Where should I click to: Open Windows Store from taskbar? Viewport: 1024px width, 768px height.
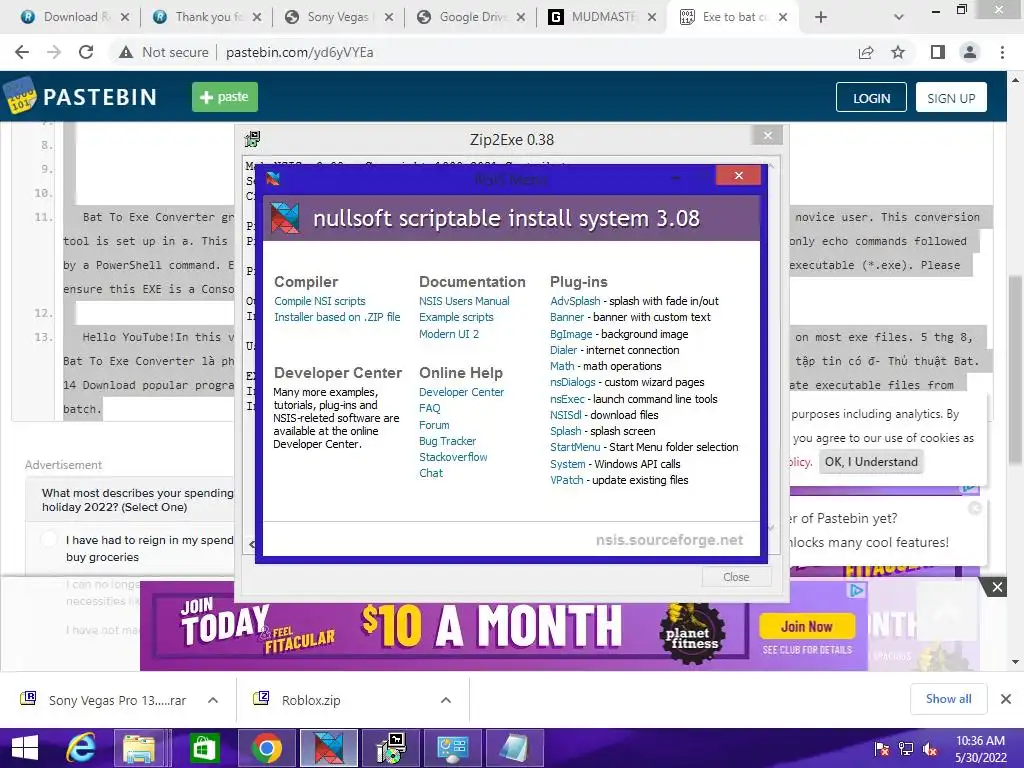coord(204,748)
